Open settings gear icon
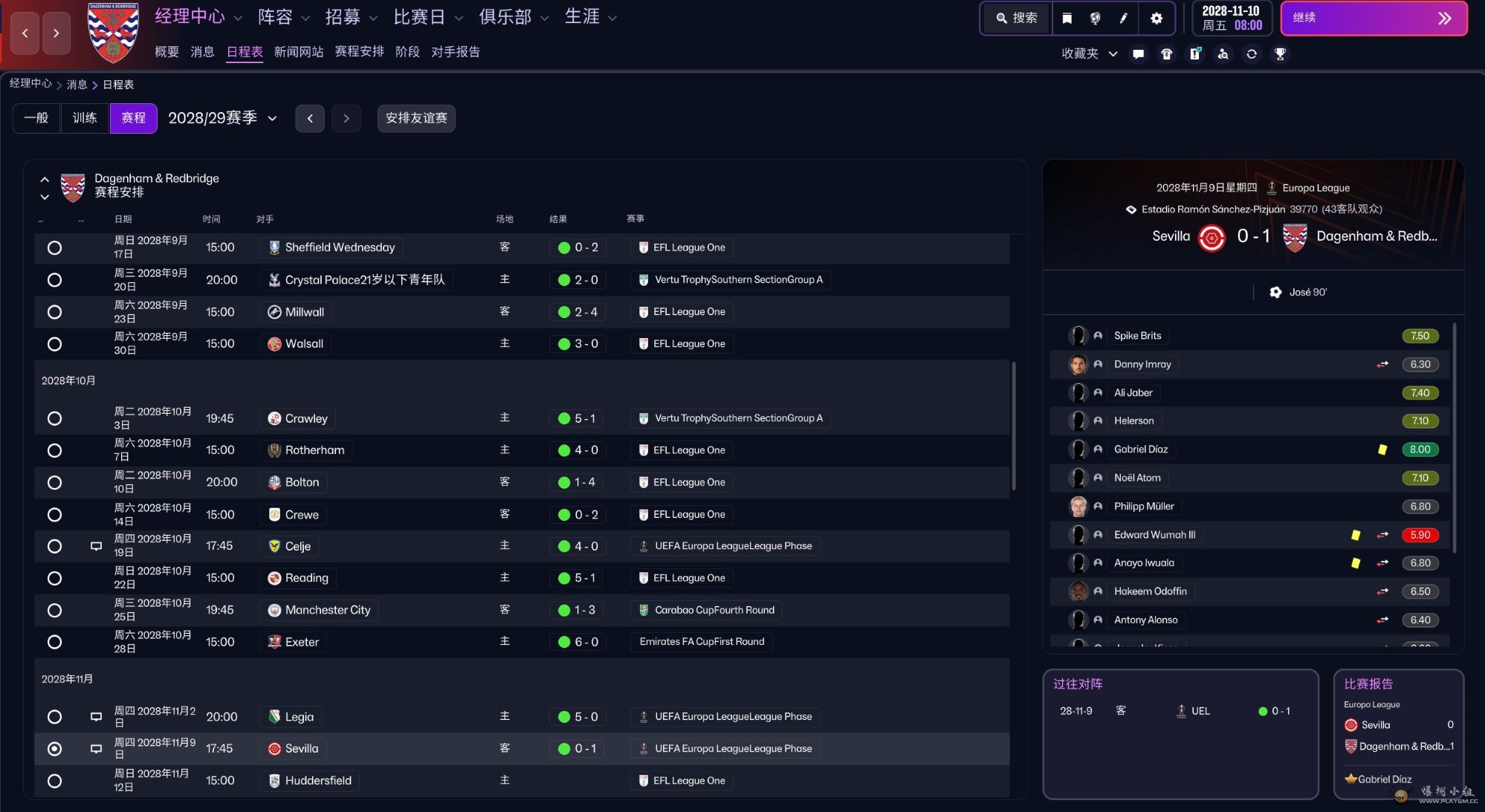 click(1156, 19)
